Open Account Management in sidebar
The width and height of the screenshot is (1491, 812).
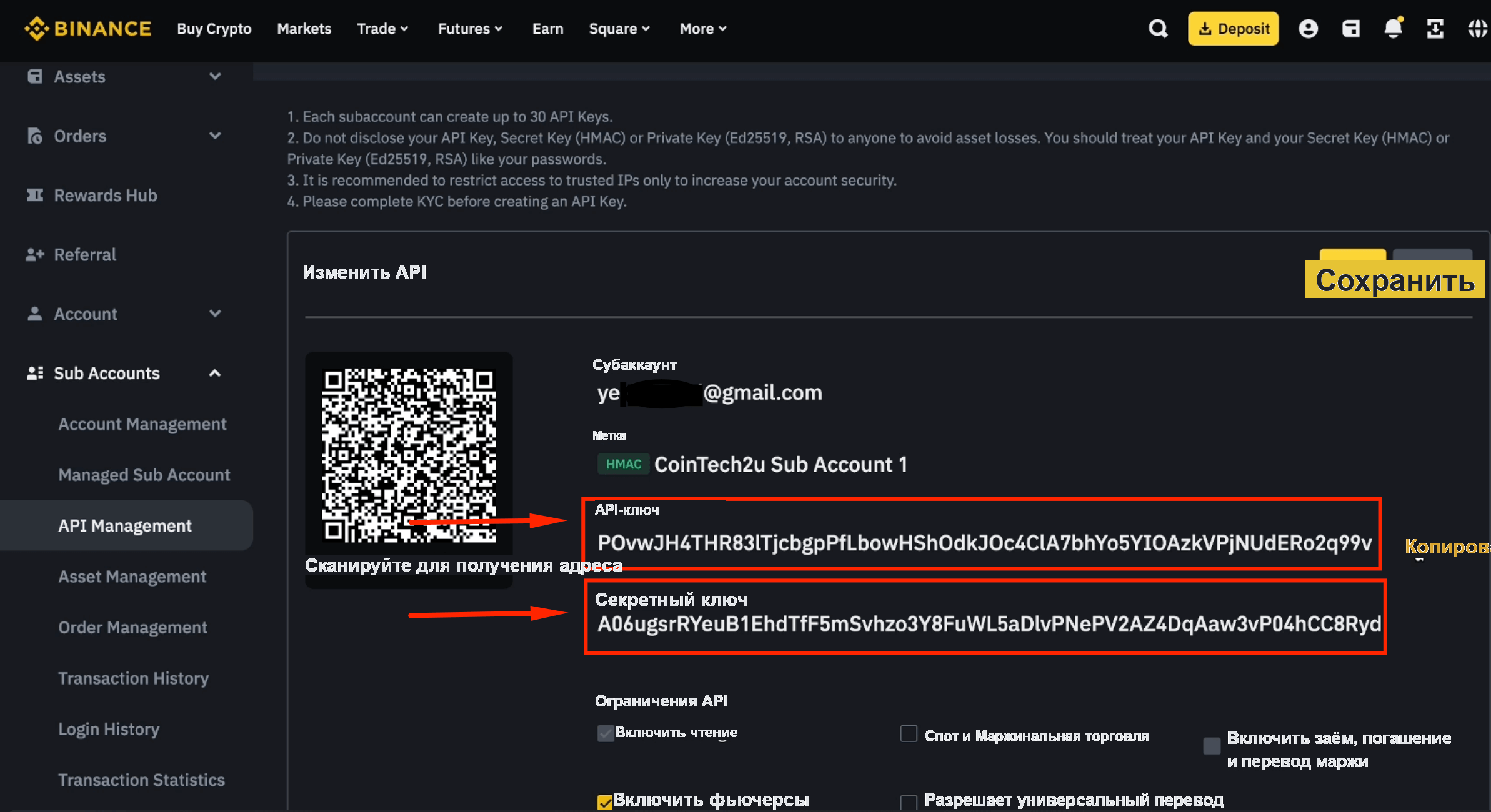pos(142,424)
